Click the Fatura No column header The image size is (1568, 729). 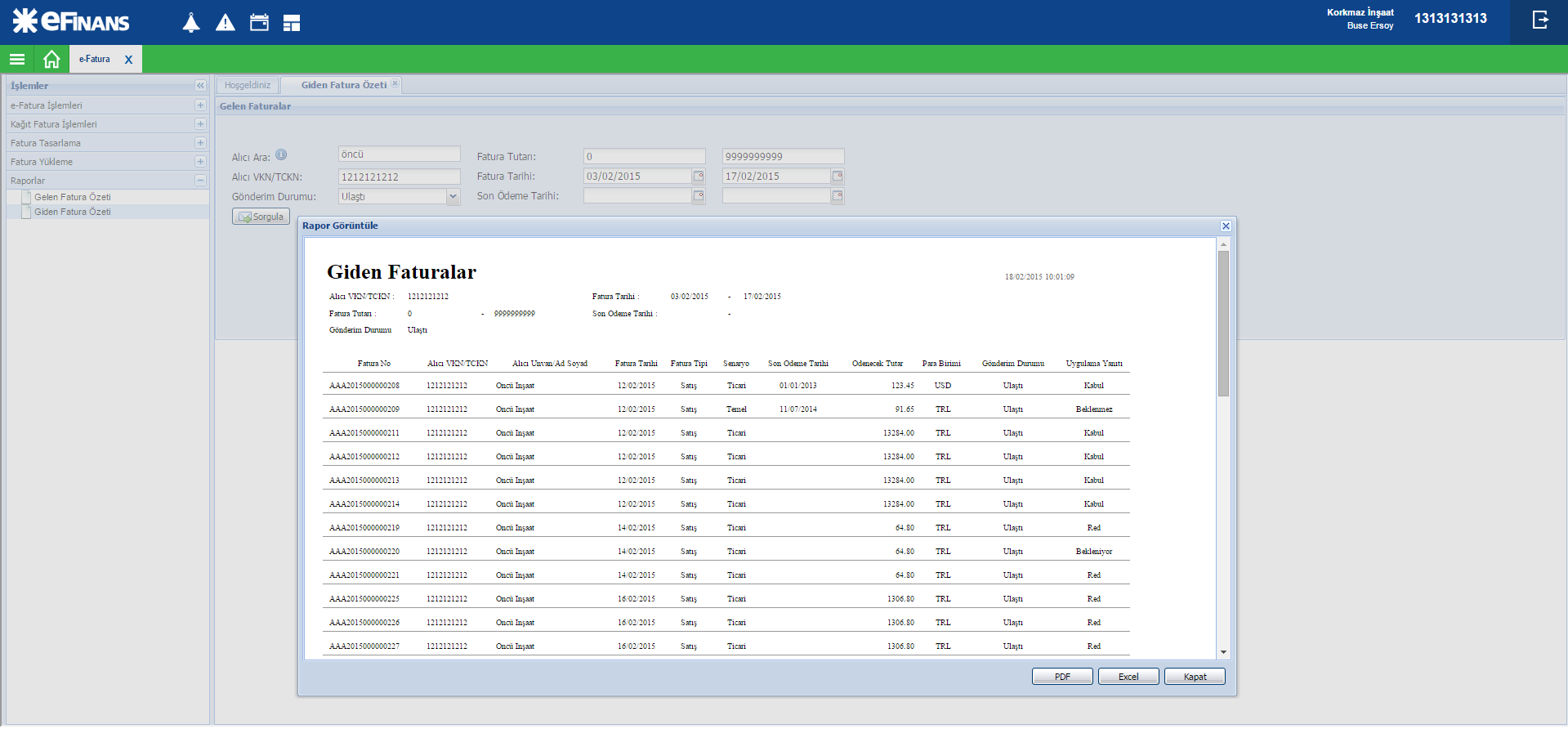(x=374, y=364)
